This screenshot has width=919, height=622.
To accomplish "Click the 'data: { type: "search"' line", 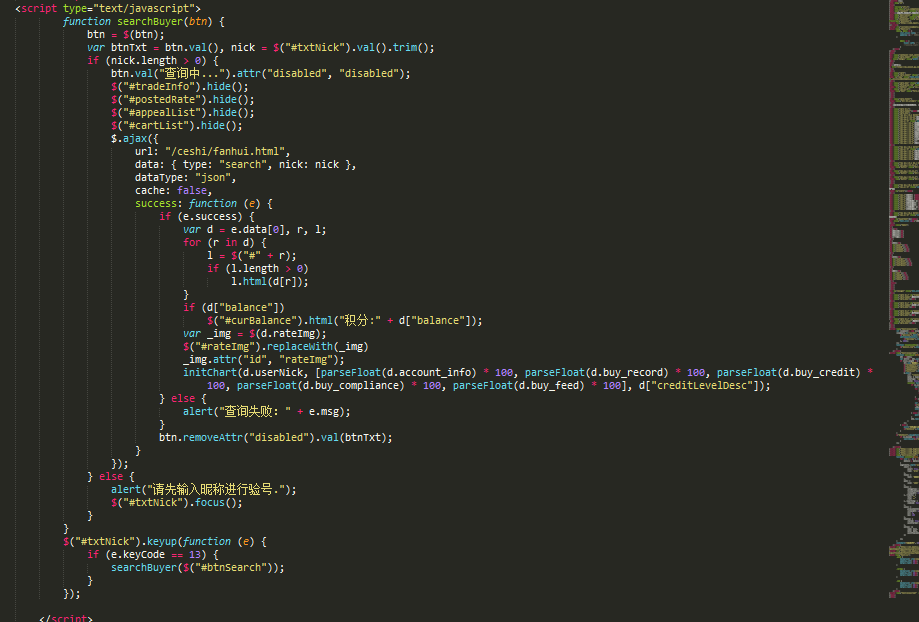I will (x=246, y=164).
